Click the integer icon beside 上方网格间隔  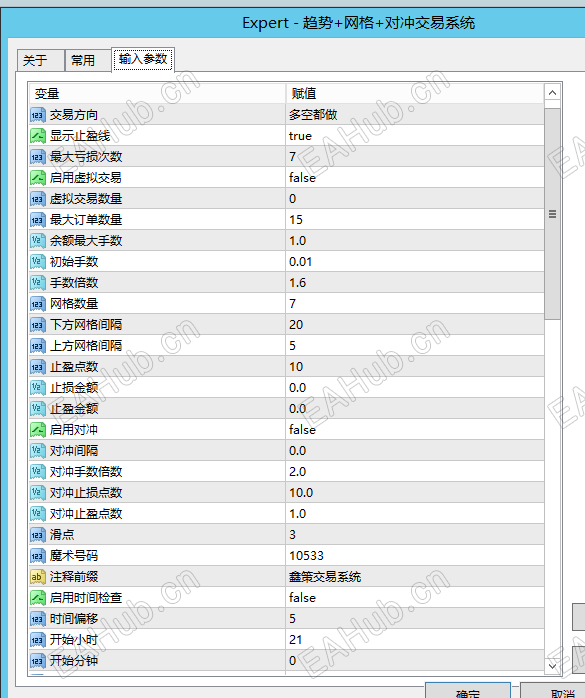pyautogui.click(x=38, y=346)
